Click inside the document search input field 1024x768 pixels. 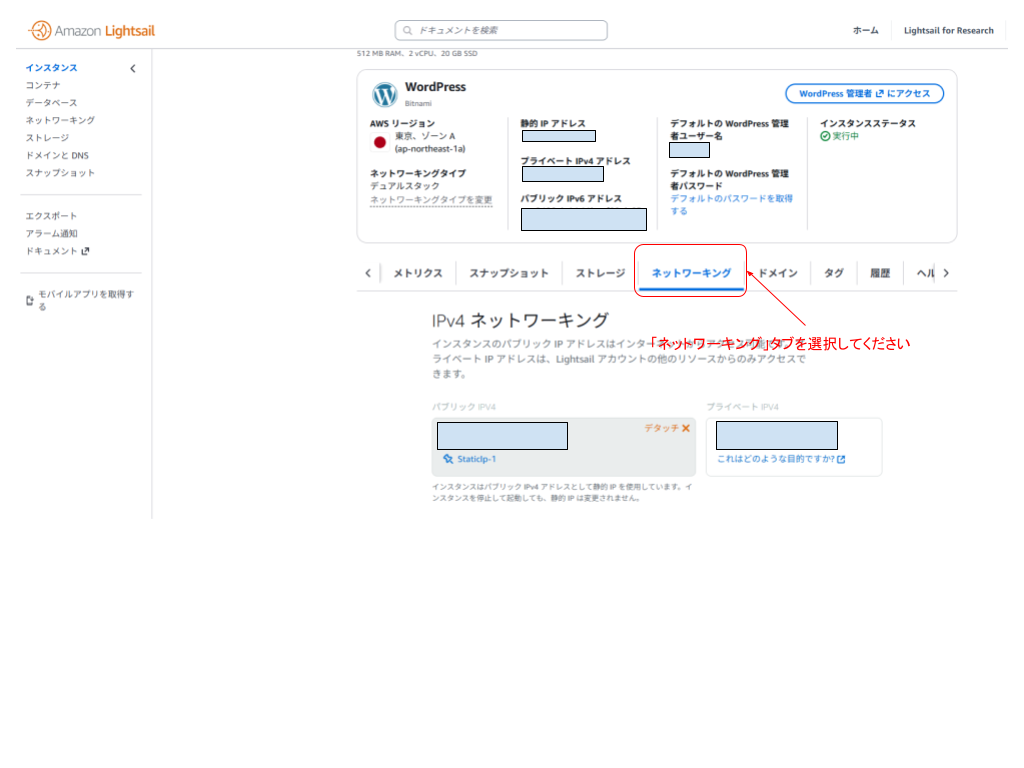tap(500, 30)
